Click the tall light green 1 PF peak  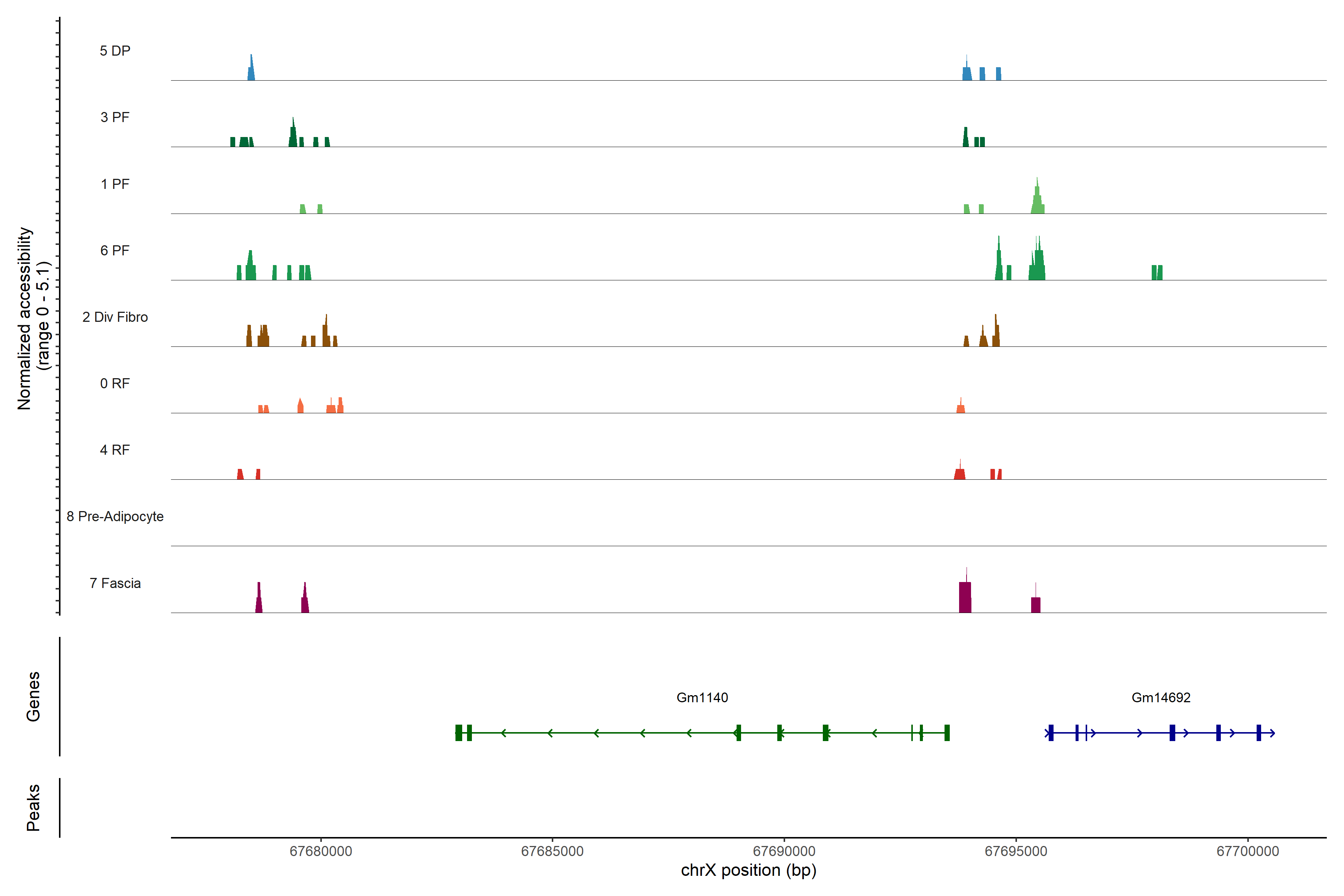click(x=1037, y=200)
